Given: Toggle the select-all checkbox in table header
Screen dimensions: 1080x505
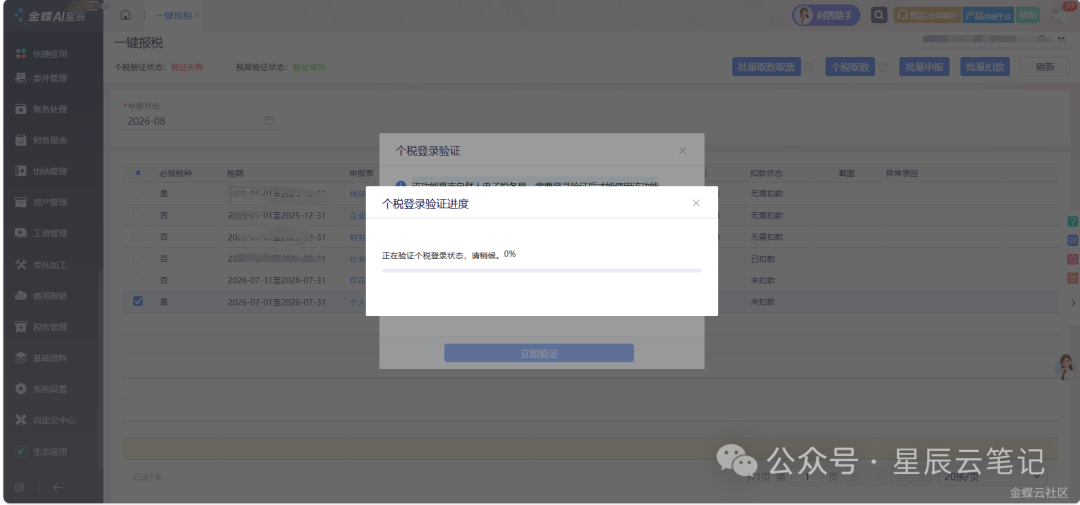Looking at the screenshot, I should pyautogui.click(x=138, y=173).
